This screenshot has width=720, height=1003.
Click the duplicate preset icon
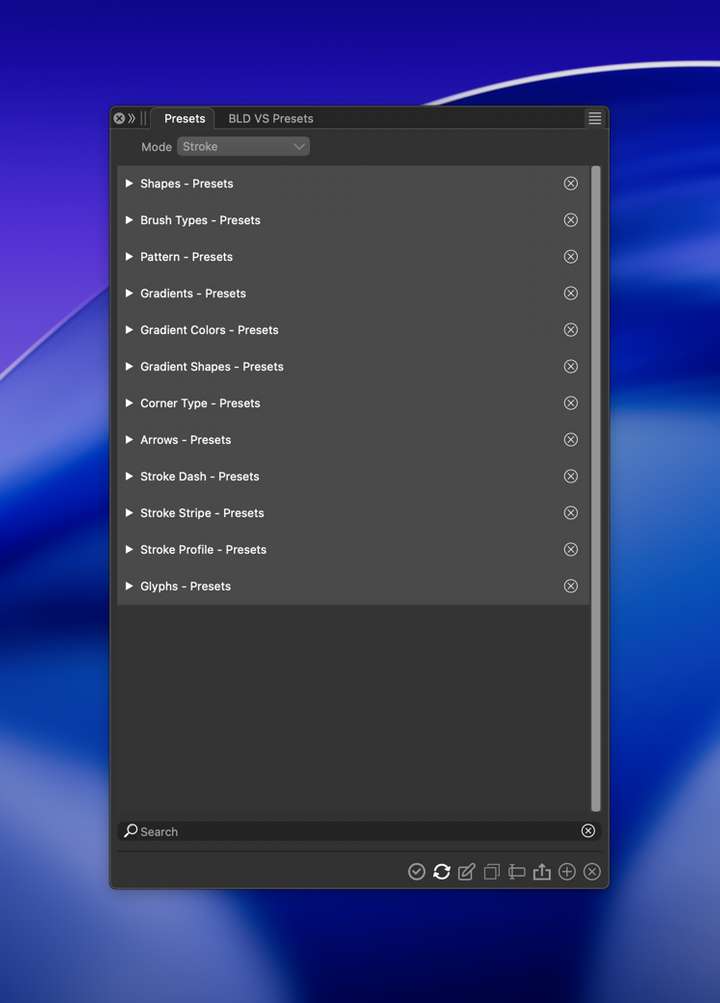click(492, 872)
